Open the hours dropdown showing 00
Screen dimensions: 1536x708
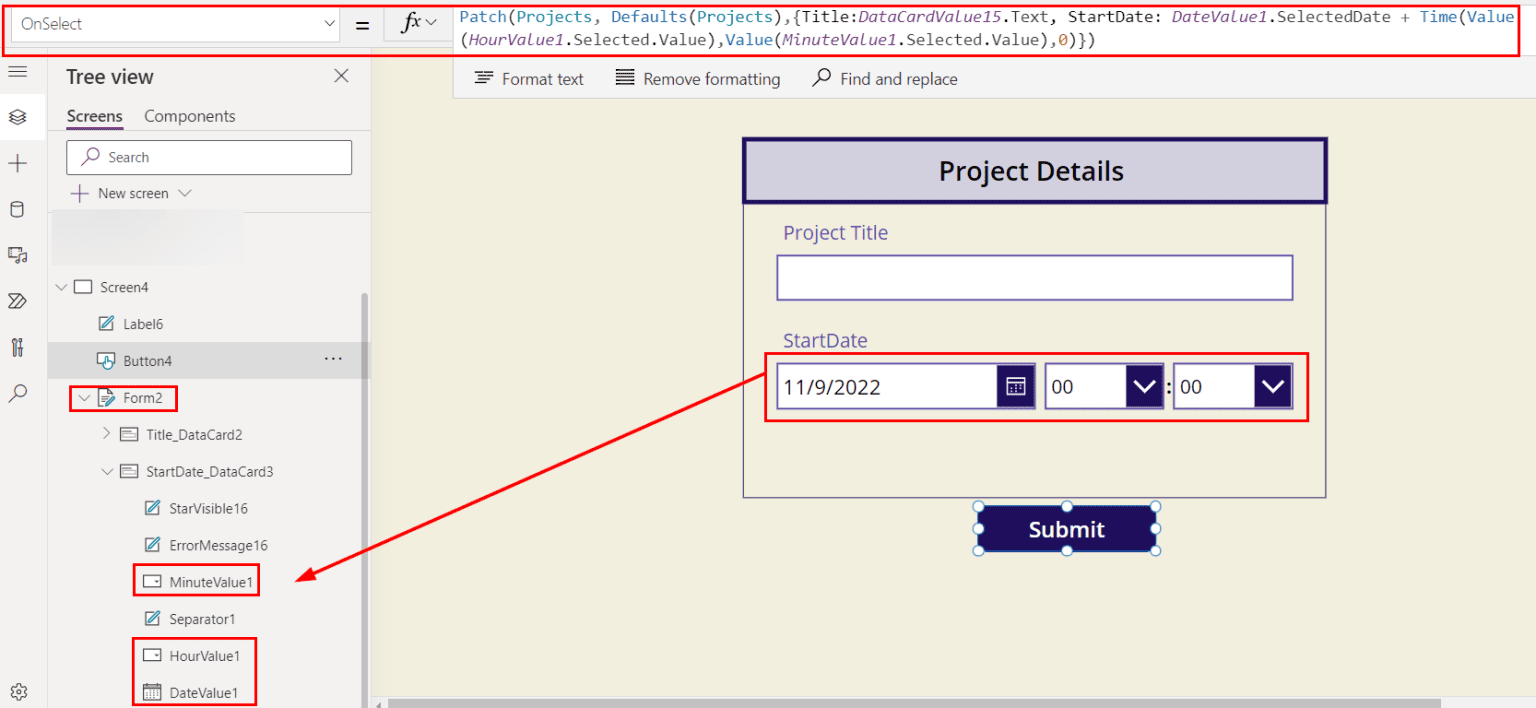[1143, 386]
